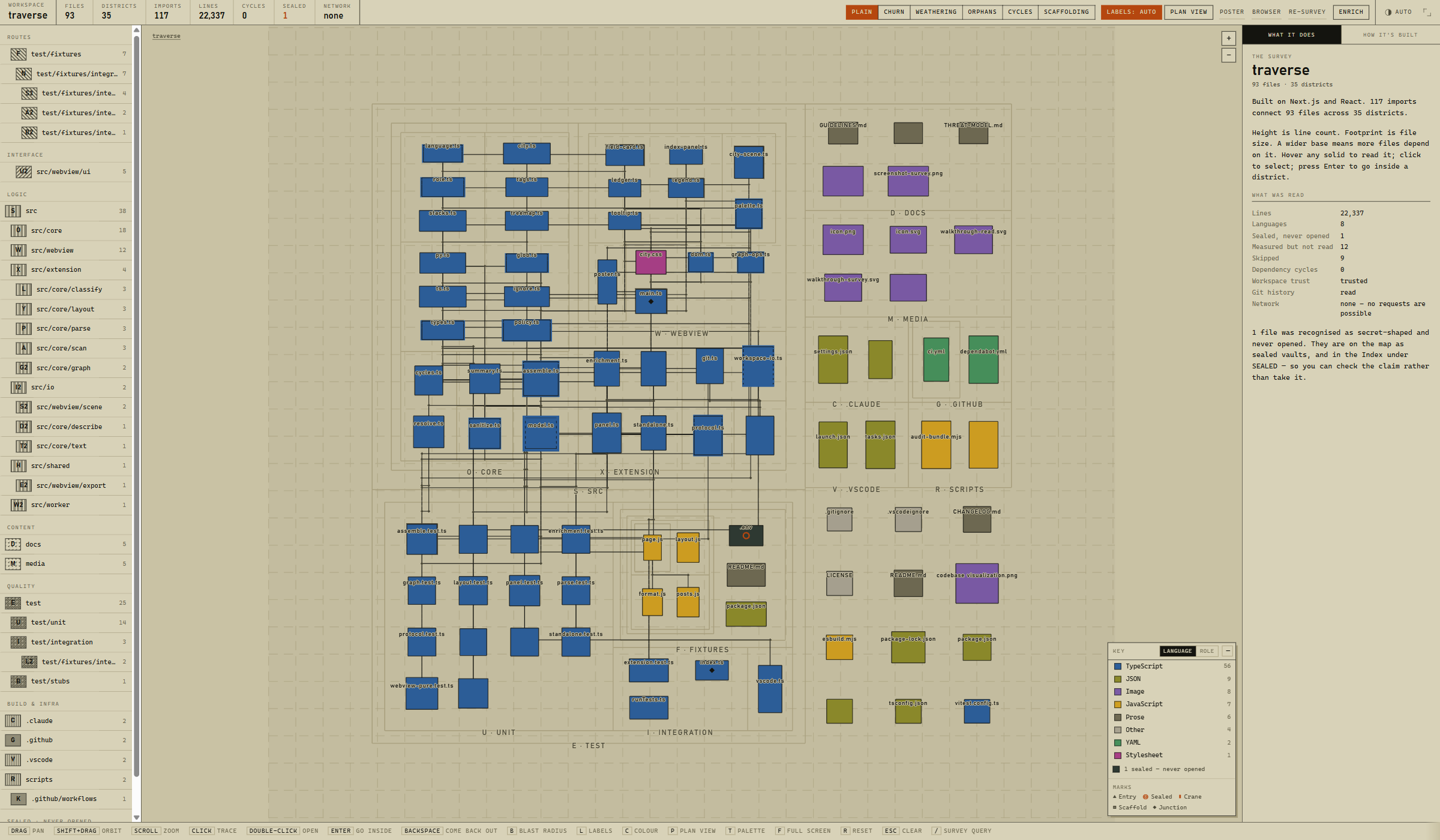This screenshot has width=1440, height=840.
Task: Select the city.css block on the map
Action: pos(650,262)
